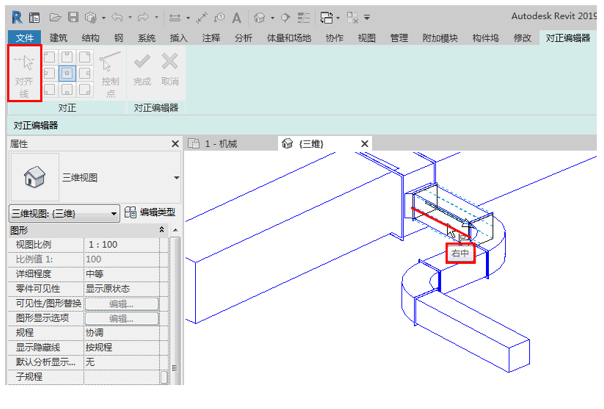Select the text tool A icon
Image resolution: width=604 pixels, height=409 pixels.
[x=237, y=18]
